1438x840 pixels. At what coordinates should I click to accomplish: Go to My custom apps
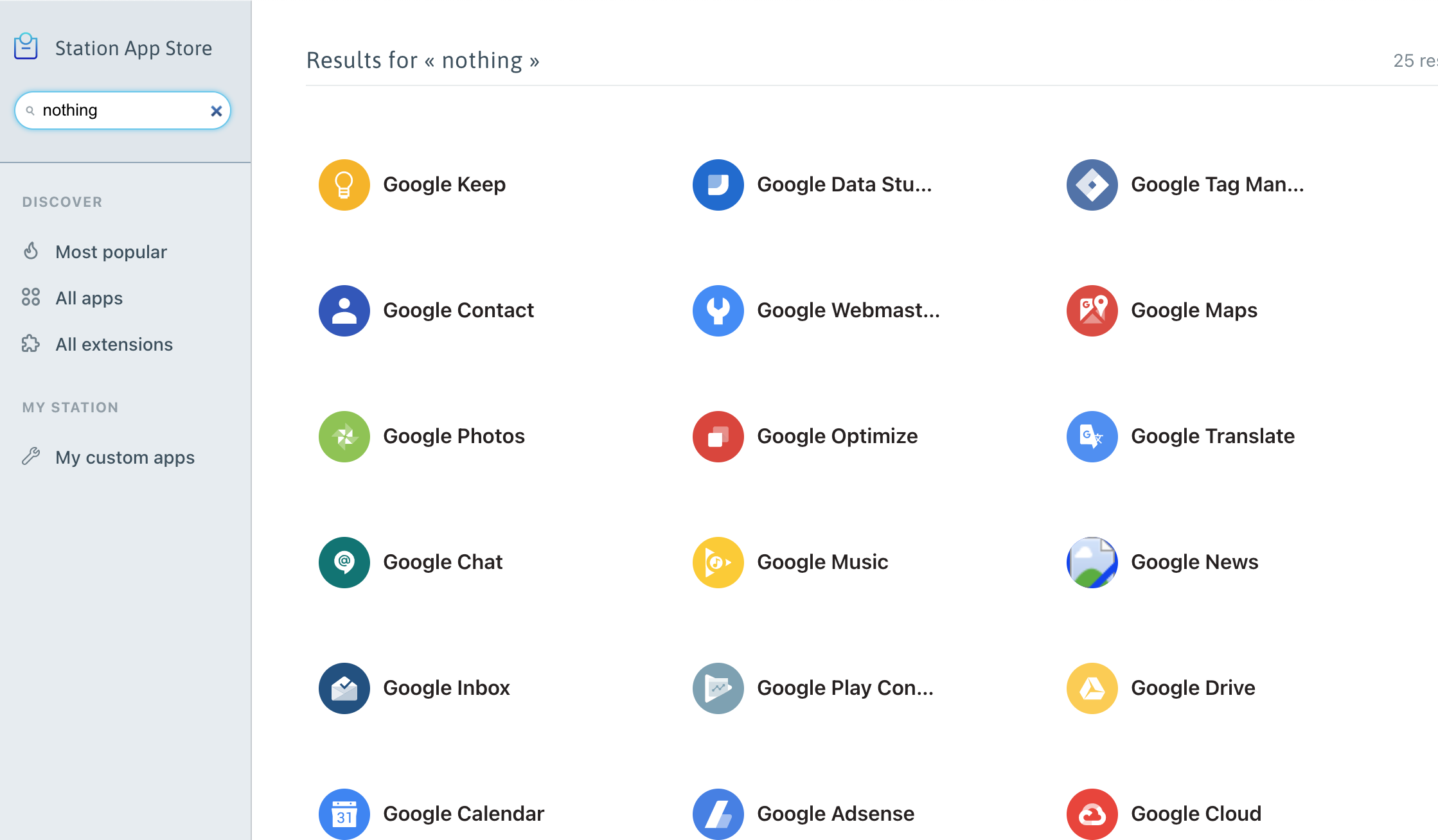[125, 457]
